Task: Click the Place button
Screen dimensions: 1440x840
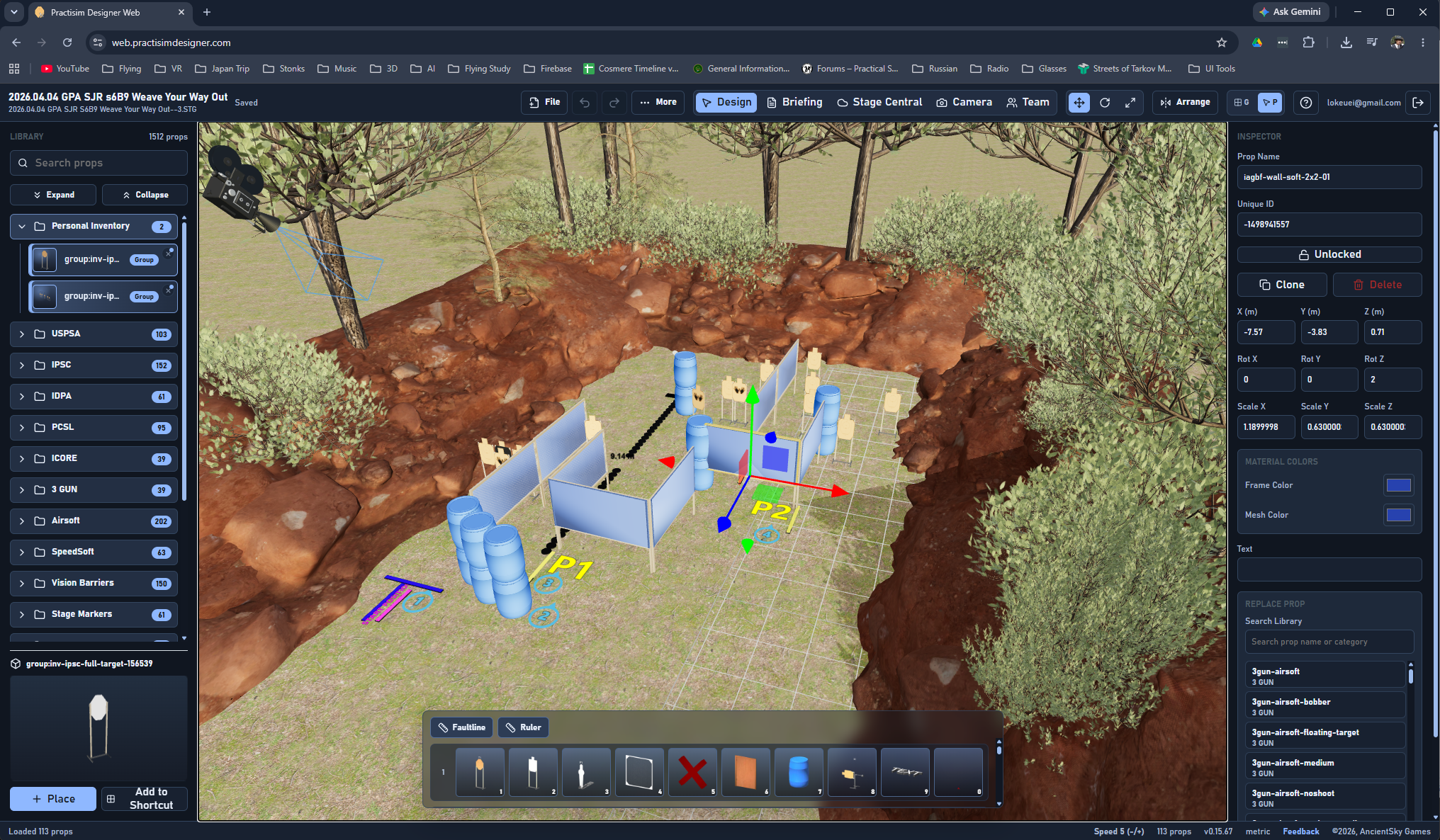Action: 53,799
